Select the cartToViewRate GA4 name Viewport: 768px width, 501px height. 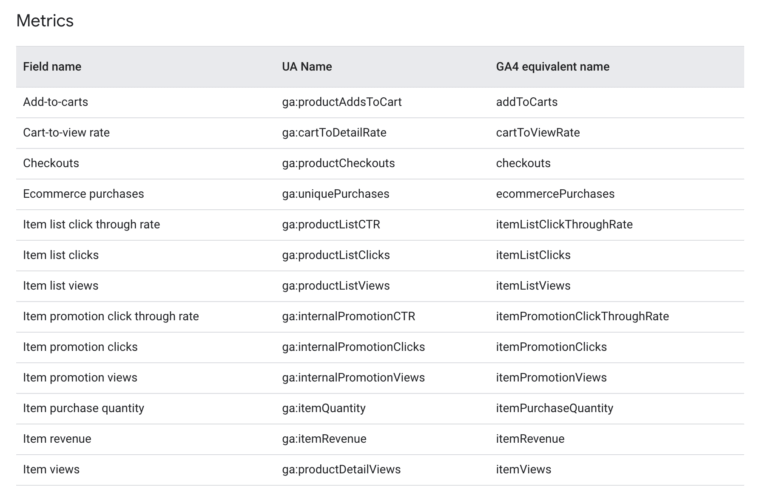537,133
